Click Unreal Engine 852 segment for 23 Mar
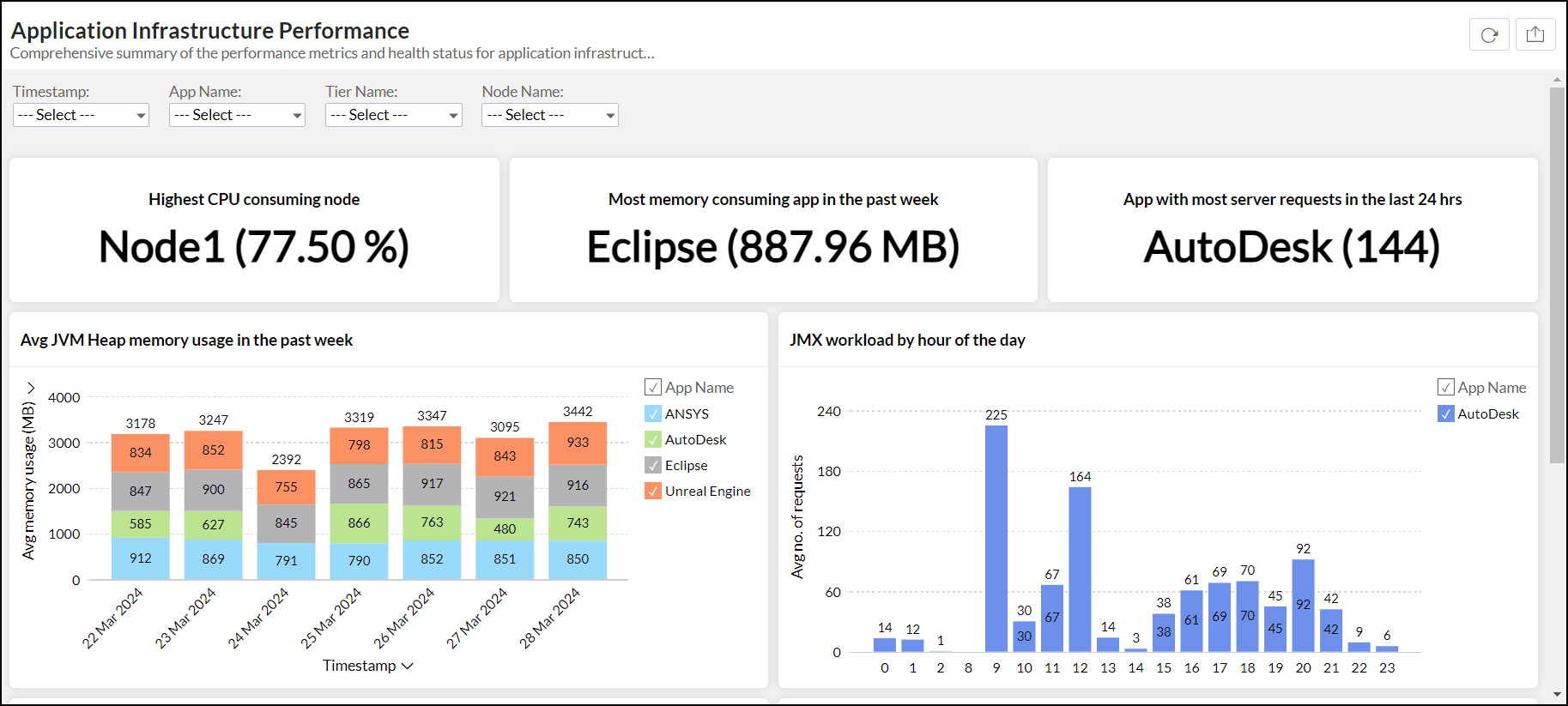Screen dimensions: 1568x706 click(214, 450)
